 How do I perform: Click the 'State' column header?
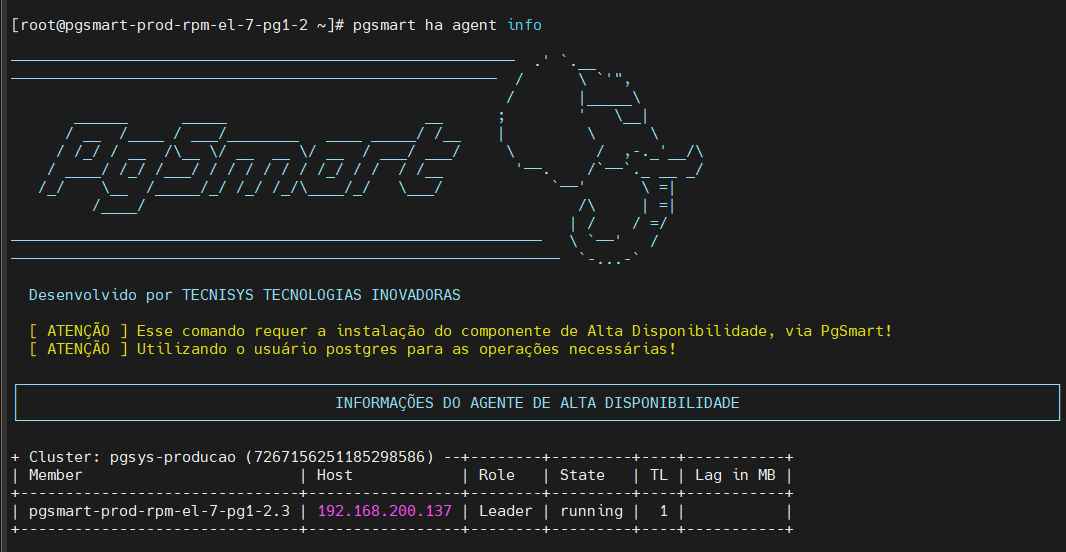point(582,475)
